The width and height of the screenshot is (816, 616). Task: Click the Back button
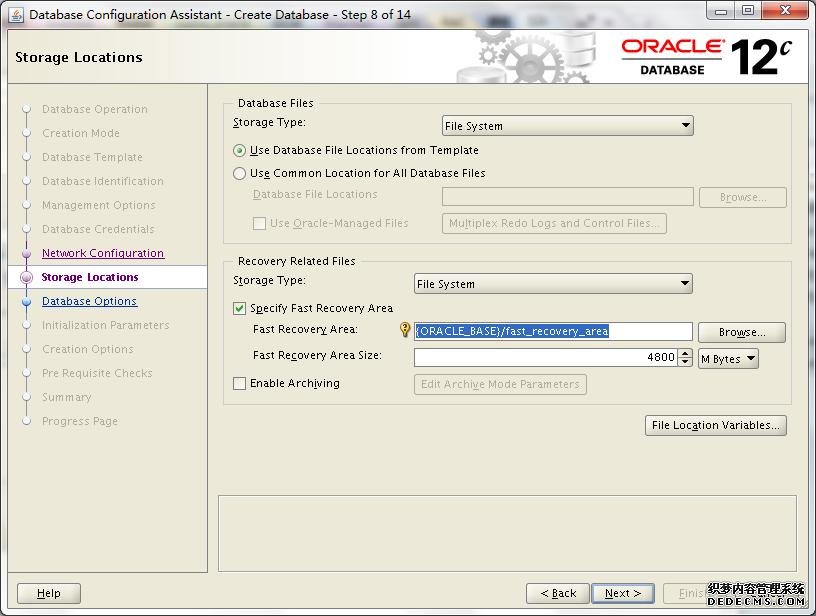pos(557,593)
